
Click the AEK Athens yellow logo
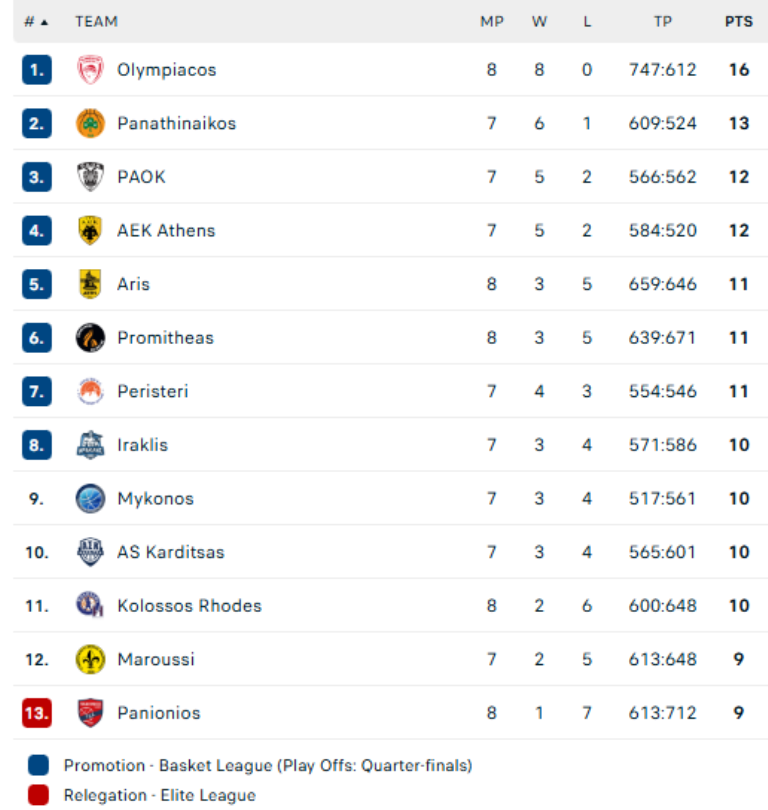[90, 231]
